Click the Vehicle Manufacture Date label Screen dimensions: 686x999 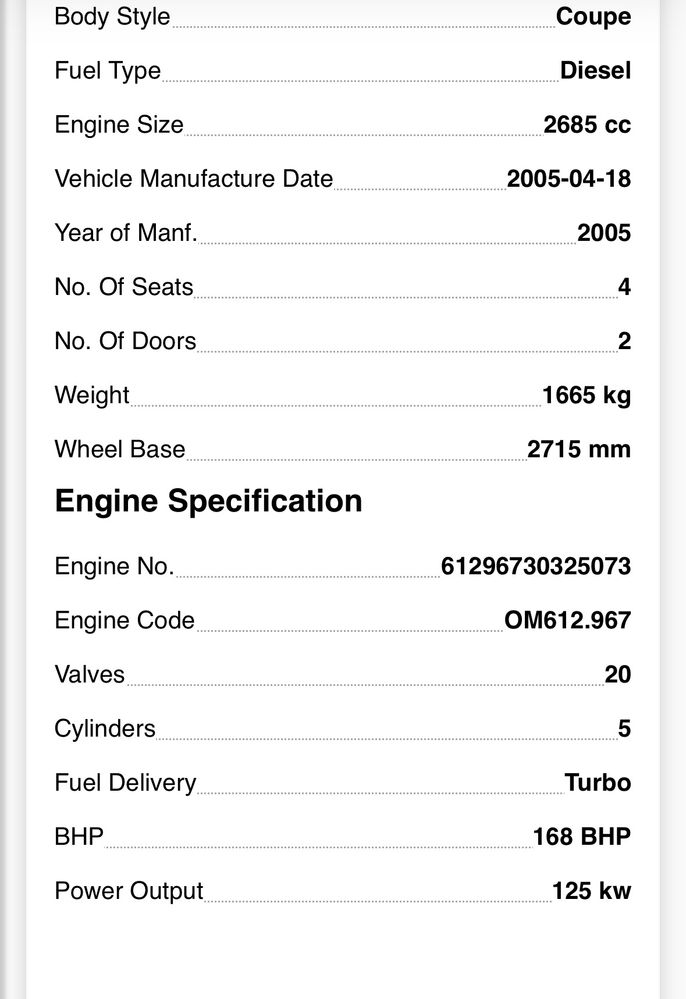point(193,179)
